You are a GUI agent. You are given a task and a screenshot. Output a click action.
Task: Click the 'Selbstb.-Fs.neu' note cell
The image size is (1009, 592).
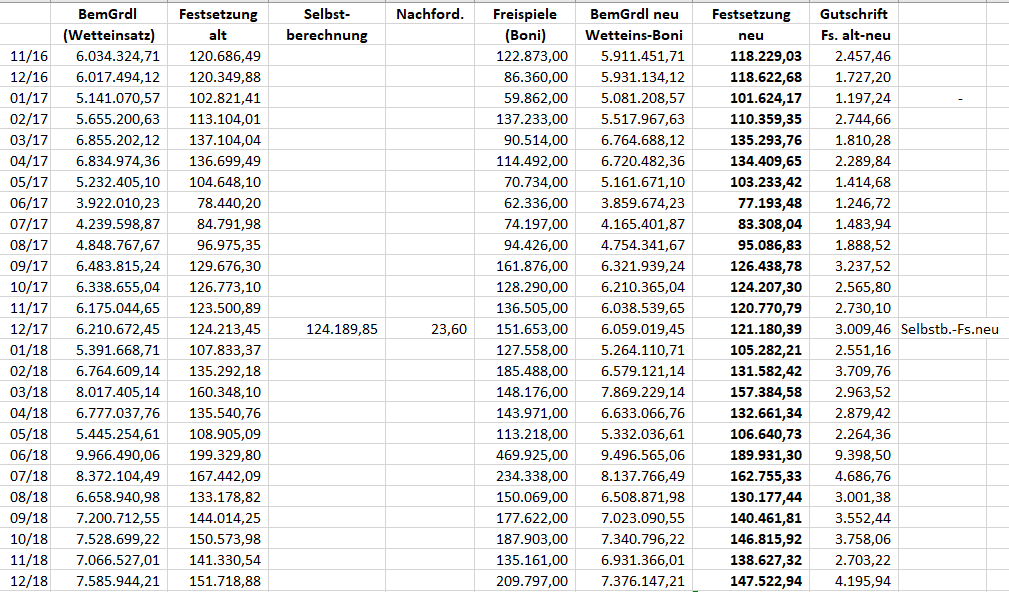coord(950,329)
